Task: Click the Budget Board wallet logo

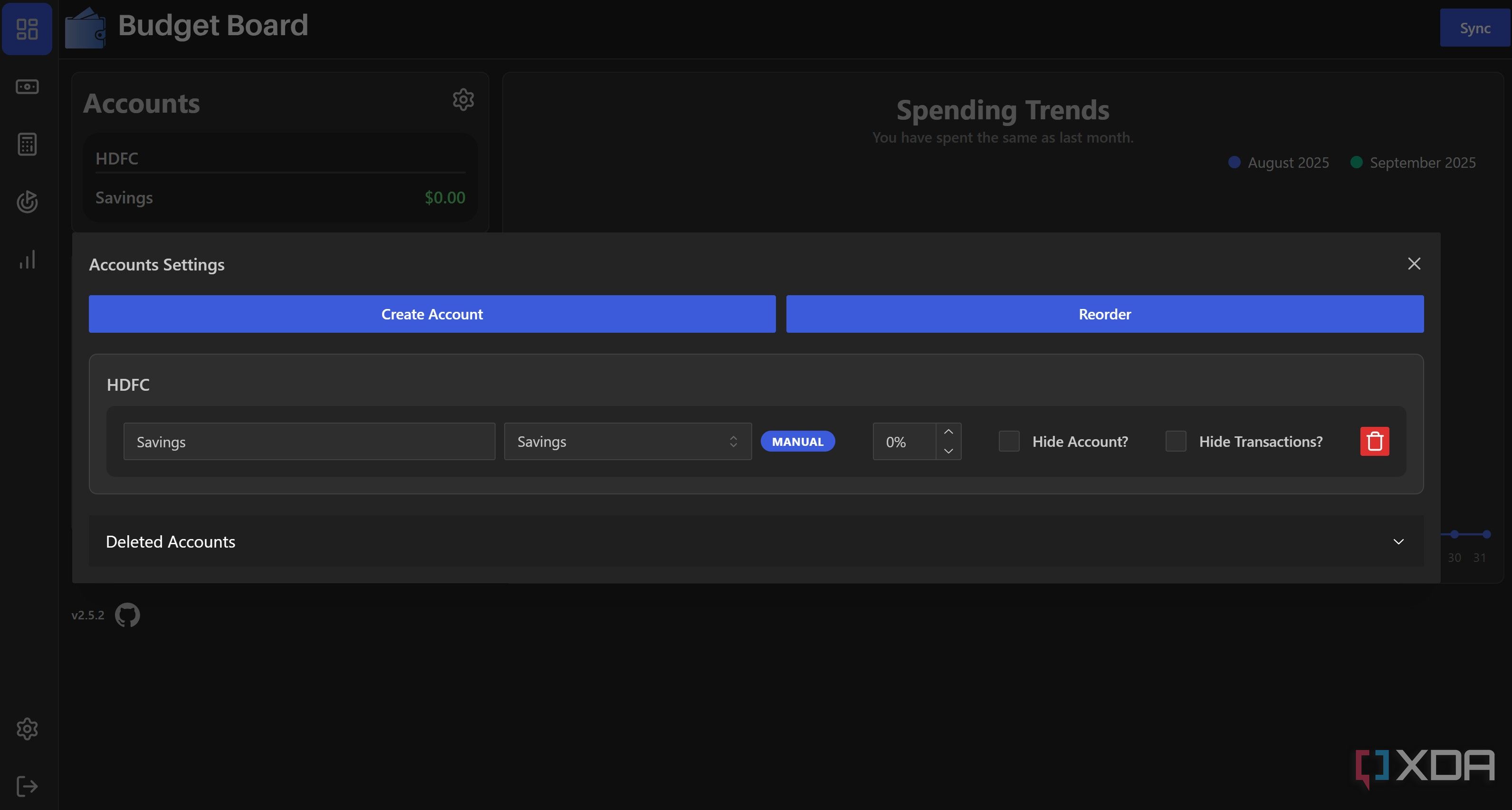Action: (86, 28)
